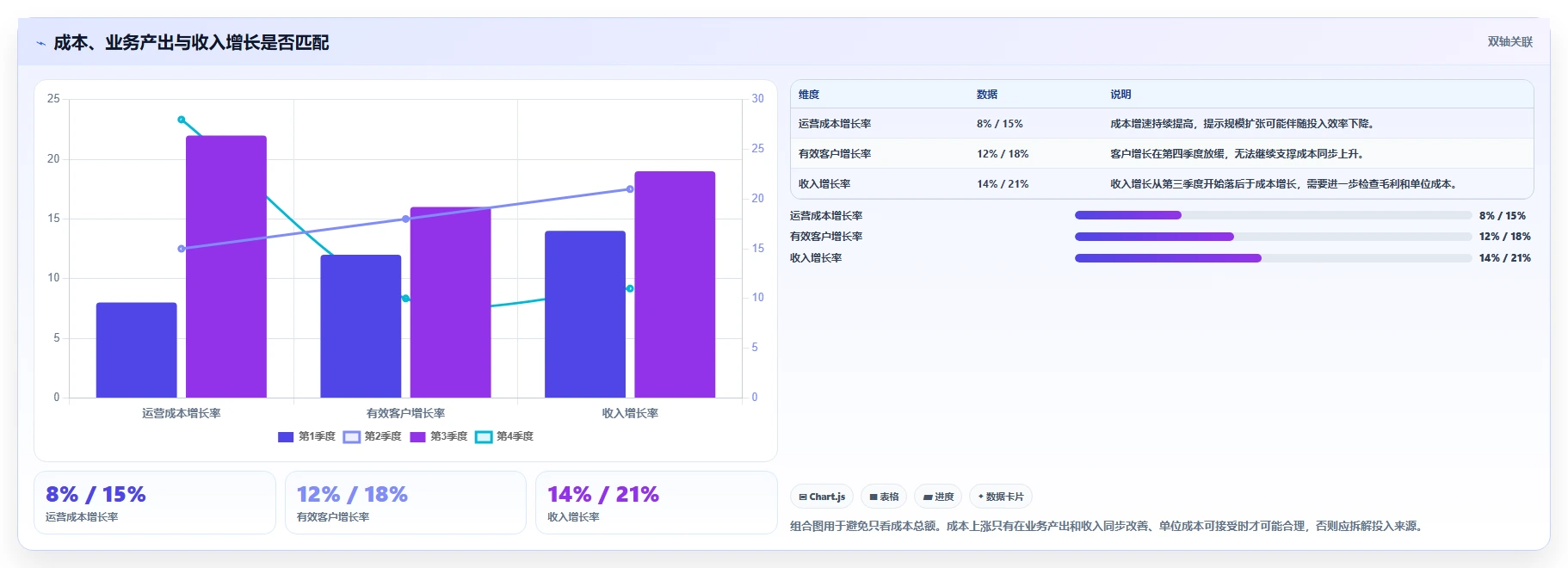Click the purple 第3季度 bar for 有效客户增长率
The image size is (1568, 568).
point(451,302)
